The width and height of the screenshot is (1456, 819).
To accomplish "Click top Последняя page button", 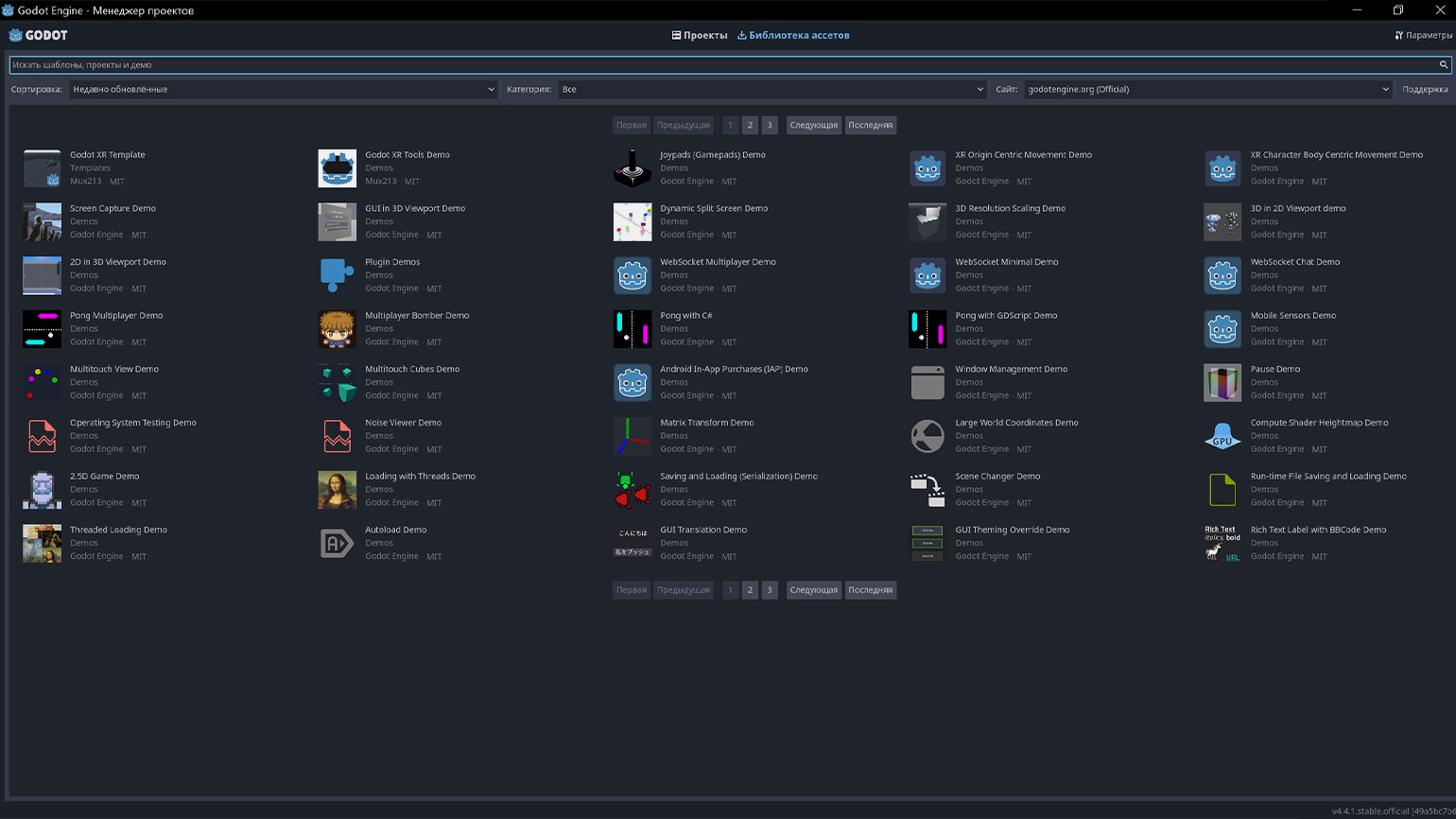I will coord(871,125).
